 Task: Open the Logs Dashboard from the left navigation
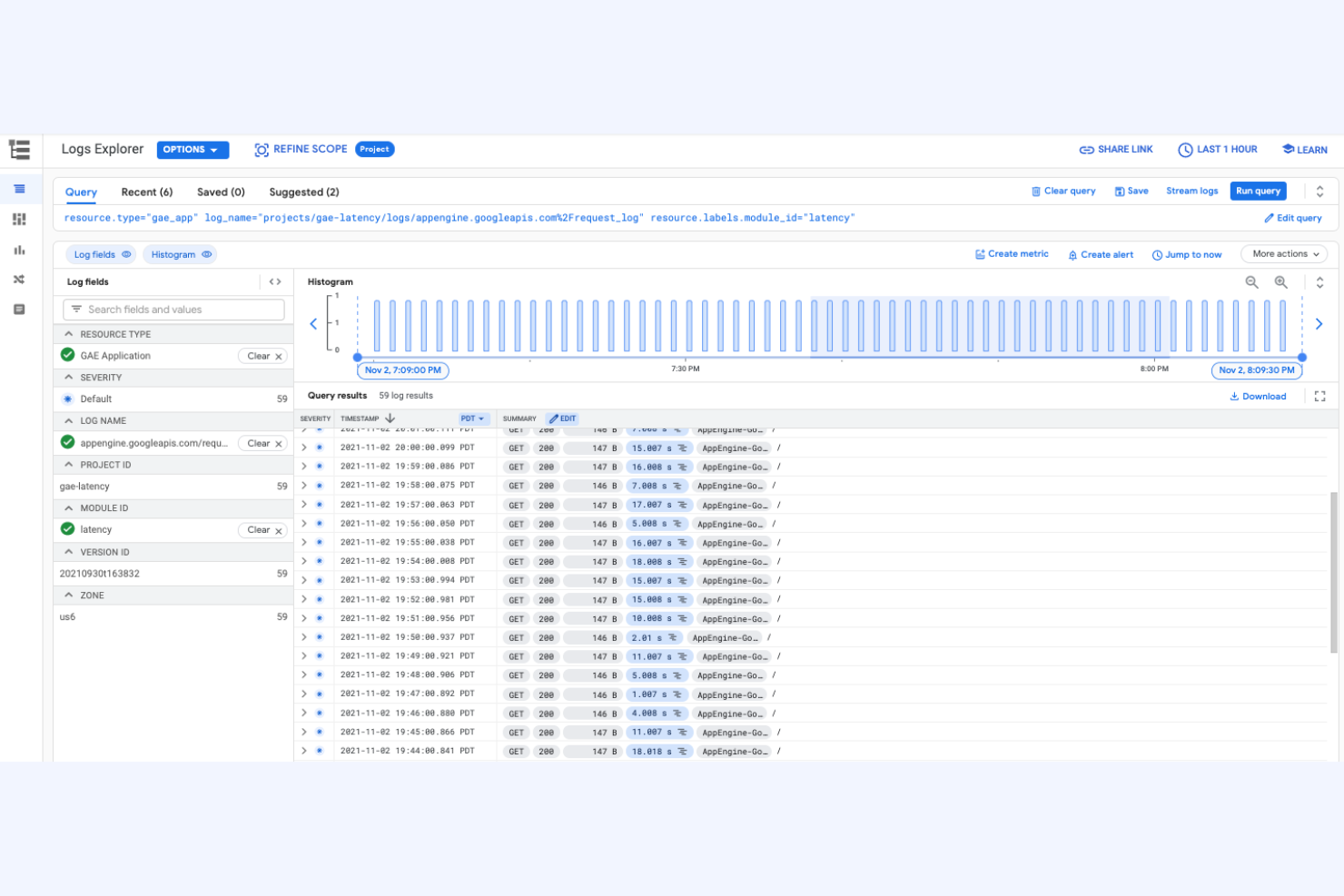20,219
